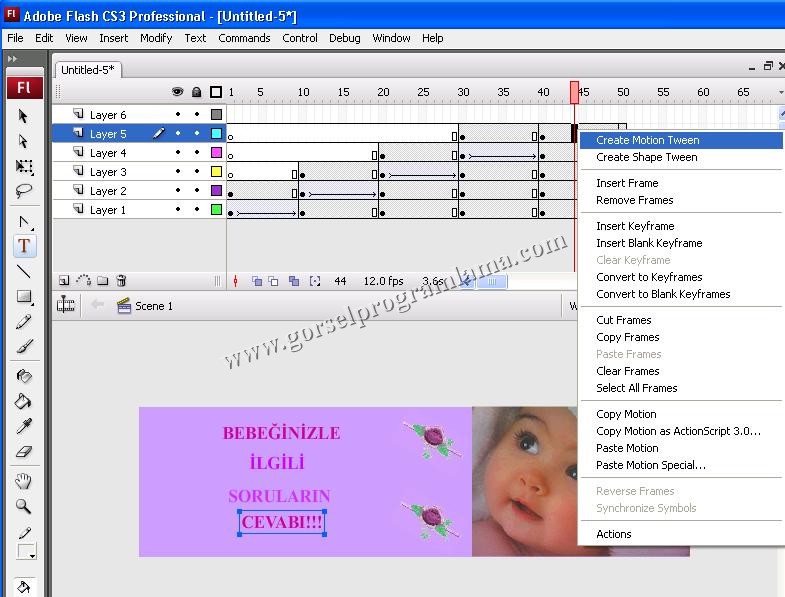Select the Lasso tool
785x597 pixels.
pyautogui.click(x=24, y=191)
